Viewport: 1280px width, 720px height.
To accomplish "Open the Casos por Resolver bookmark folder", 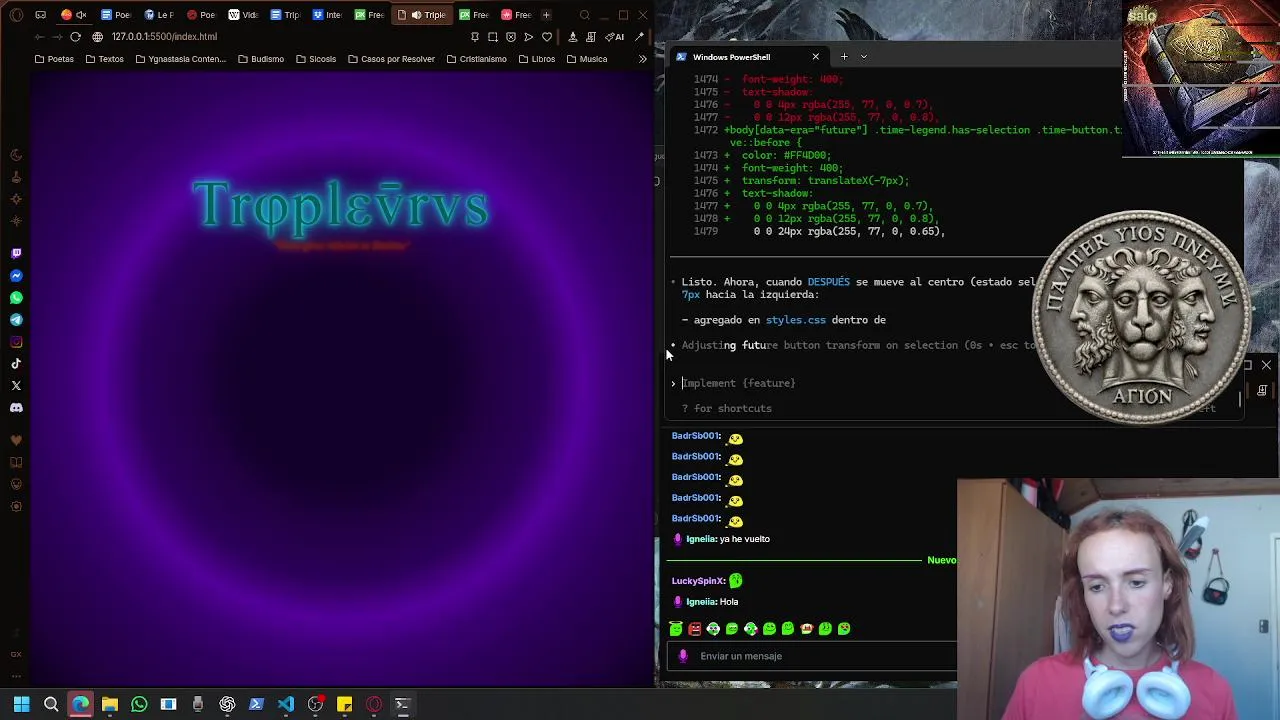I will (x=391, y=59).
